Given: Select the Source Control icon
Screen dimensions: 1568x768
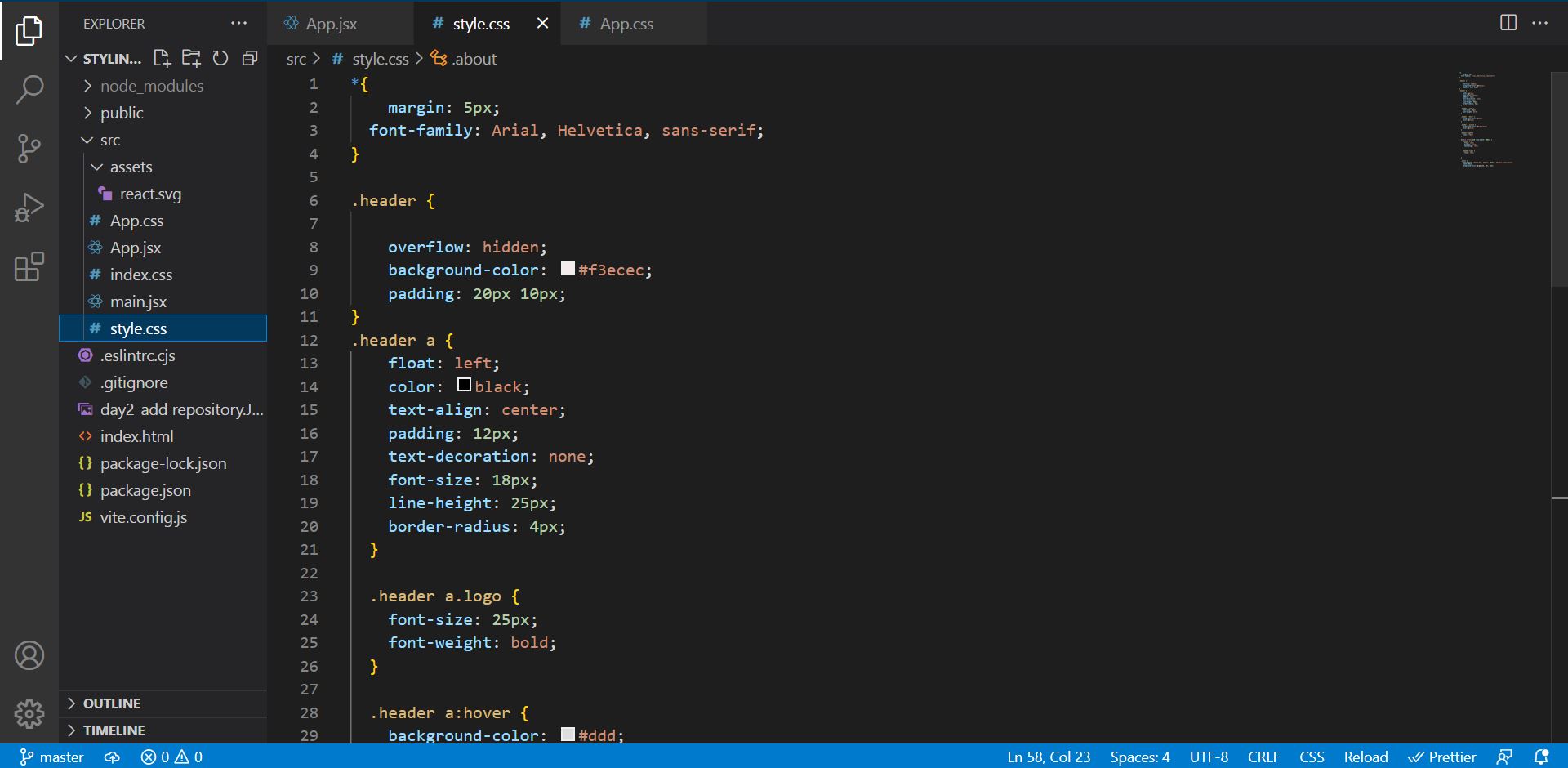Looking at the screenshot, I should 29,149.
